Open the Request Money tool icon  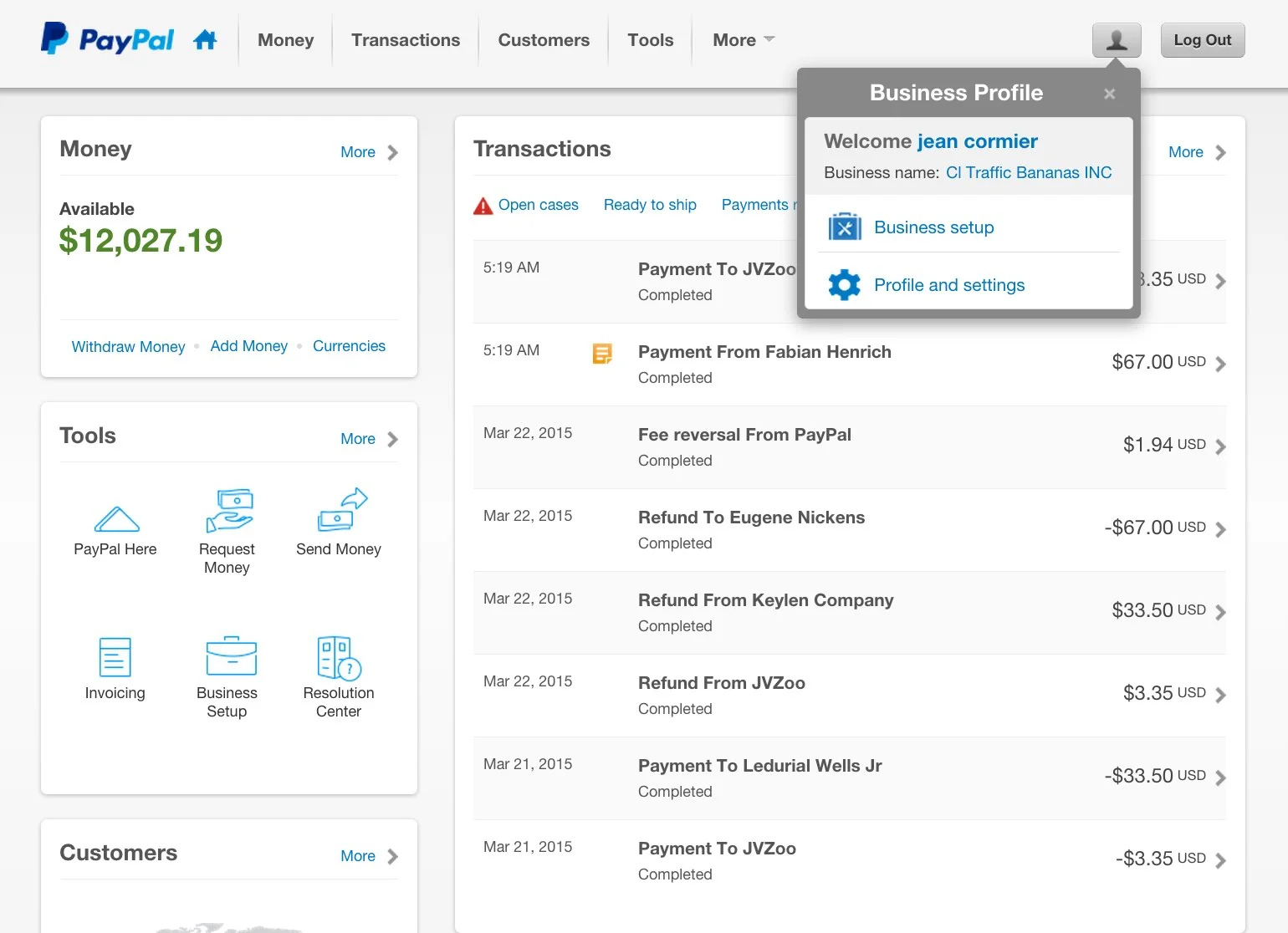click(229, 510)
